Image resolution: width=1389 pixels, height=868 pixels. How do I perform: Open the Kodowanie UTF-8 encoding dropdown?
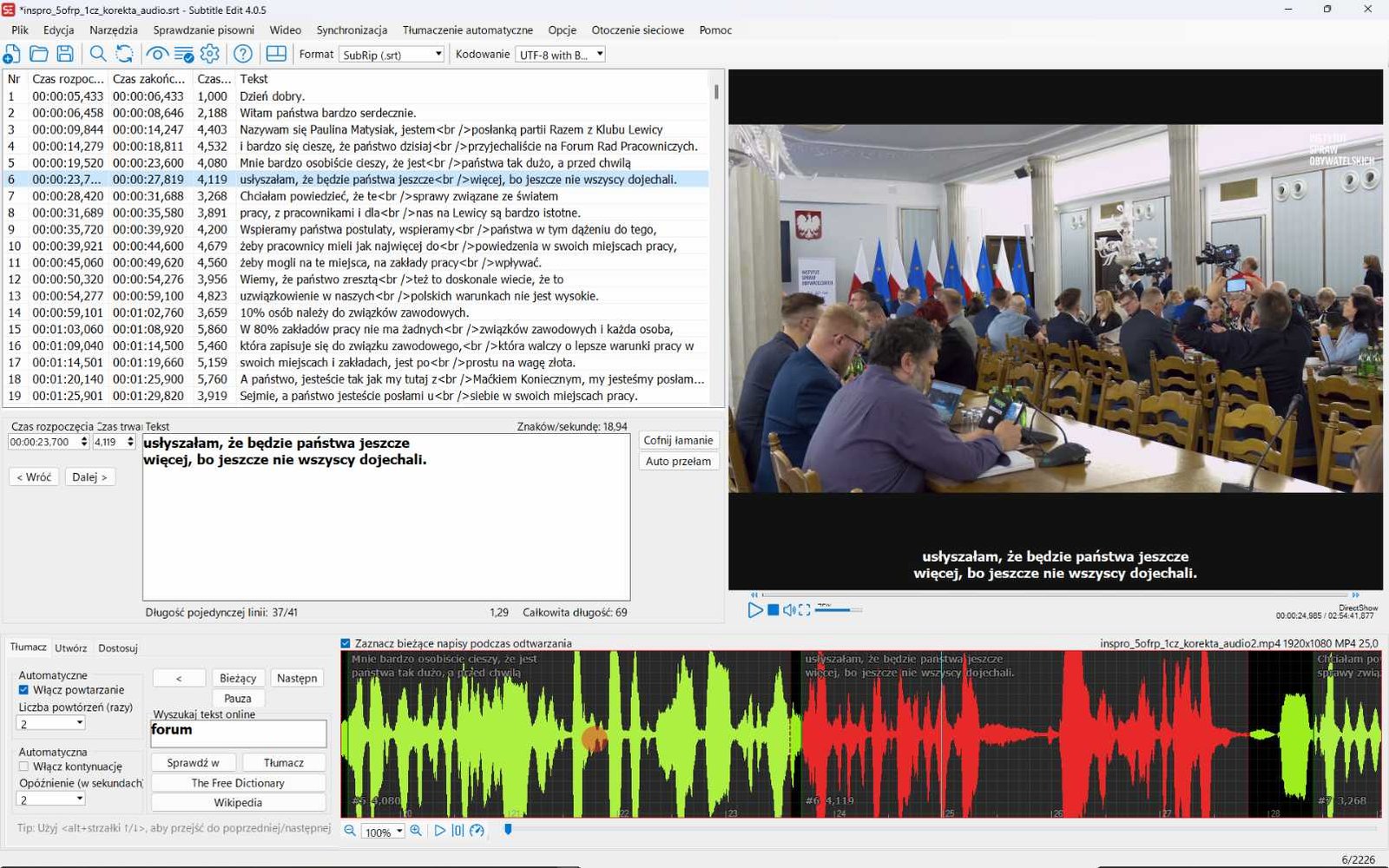(560, 54)
